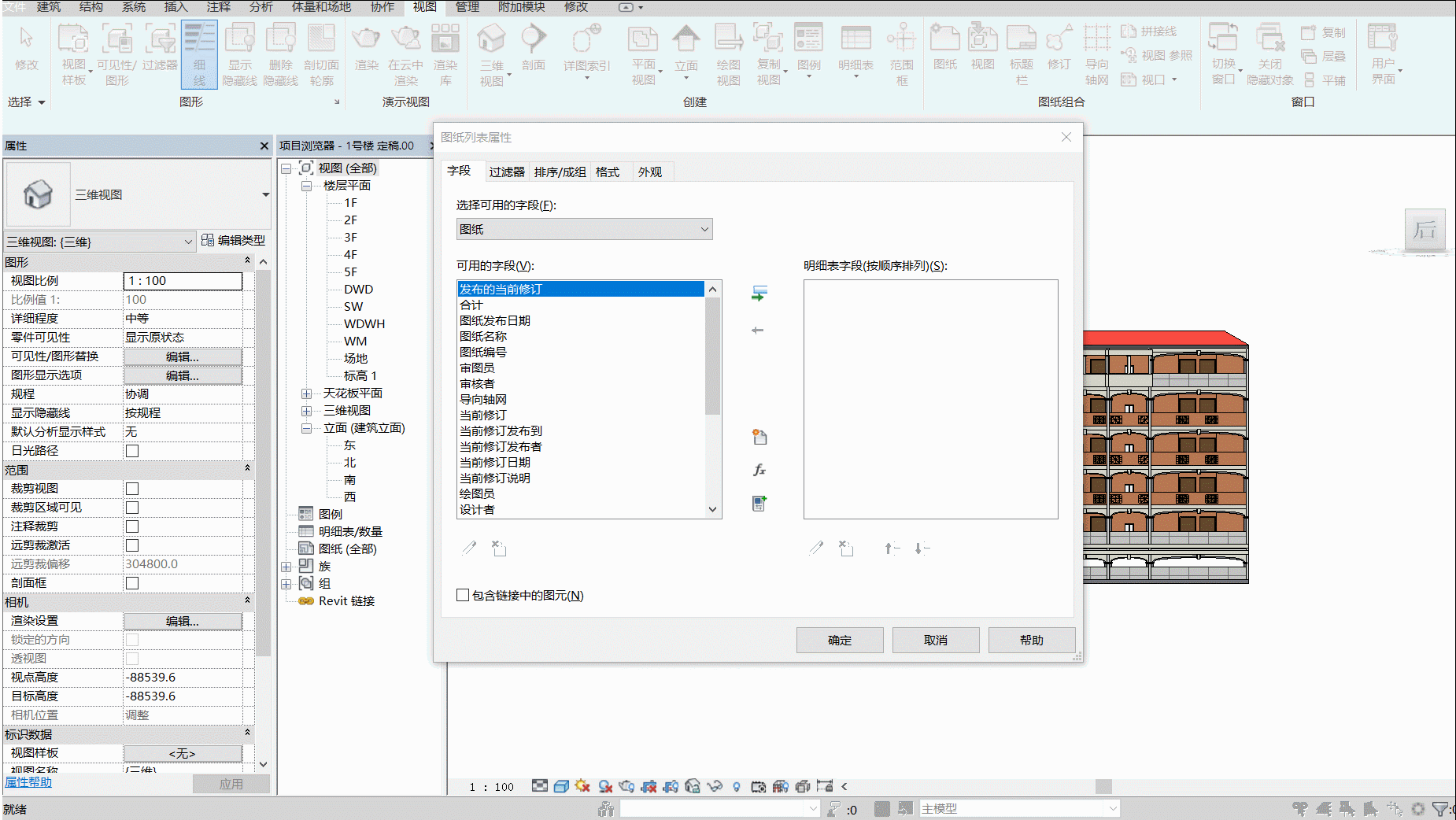
Task: Toggle the 日光路径 checkbox
Action: coord(132,451)
